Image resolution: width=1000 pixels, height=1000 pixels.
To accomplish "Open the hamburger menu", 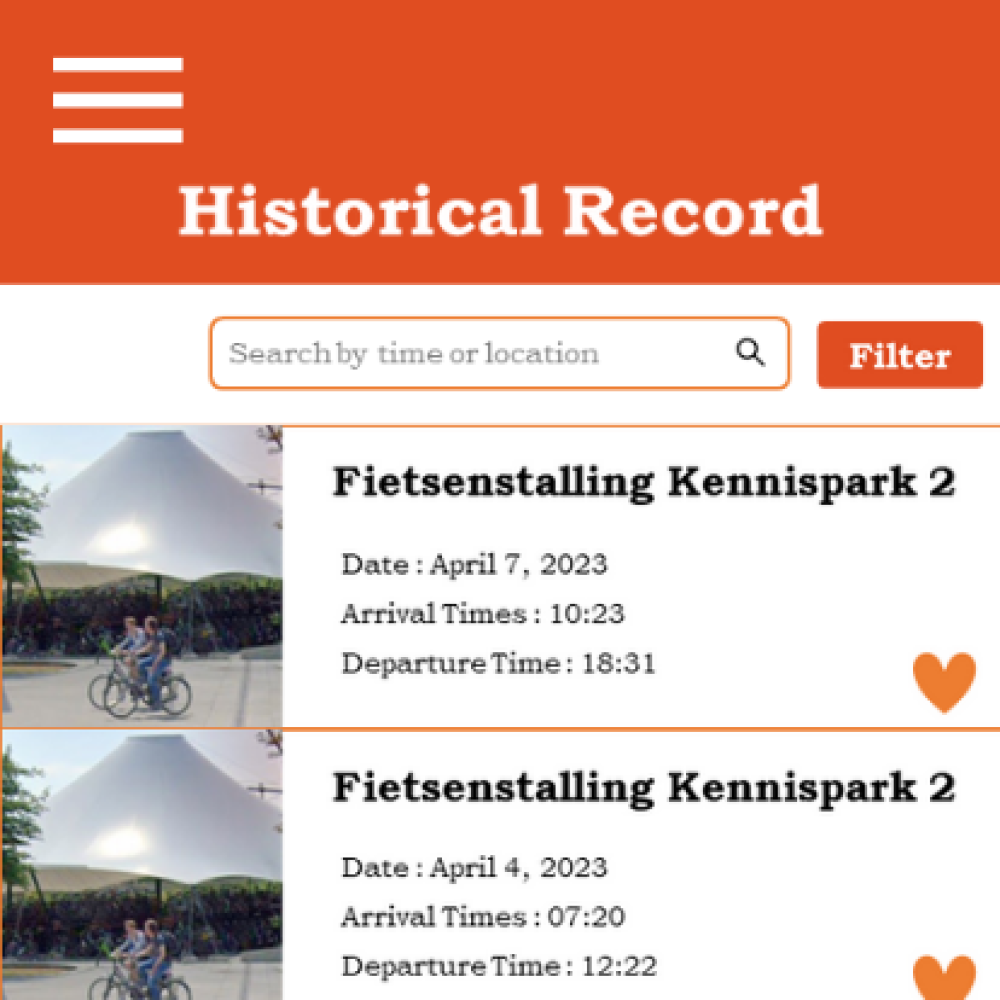I will [x=118, y=100].
